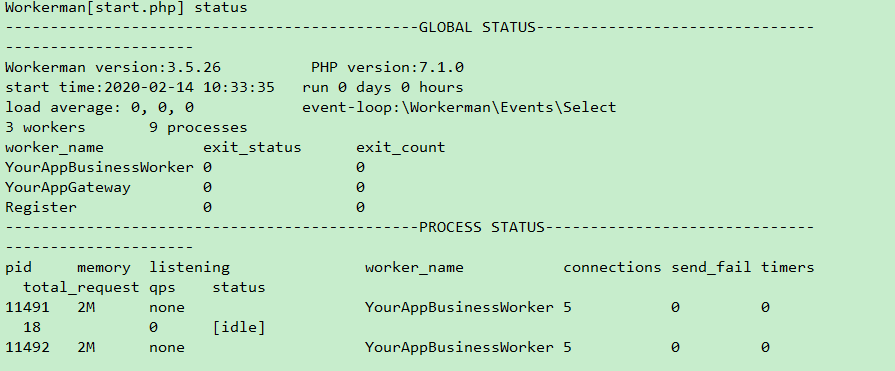
Task: Click the total_request column header
Action: 81,287
